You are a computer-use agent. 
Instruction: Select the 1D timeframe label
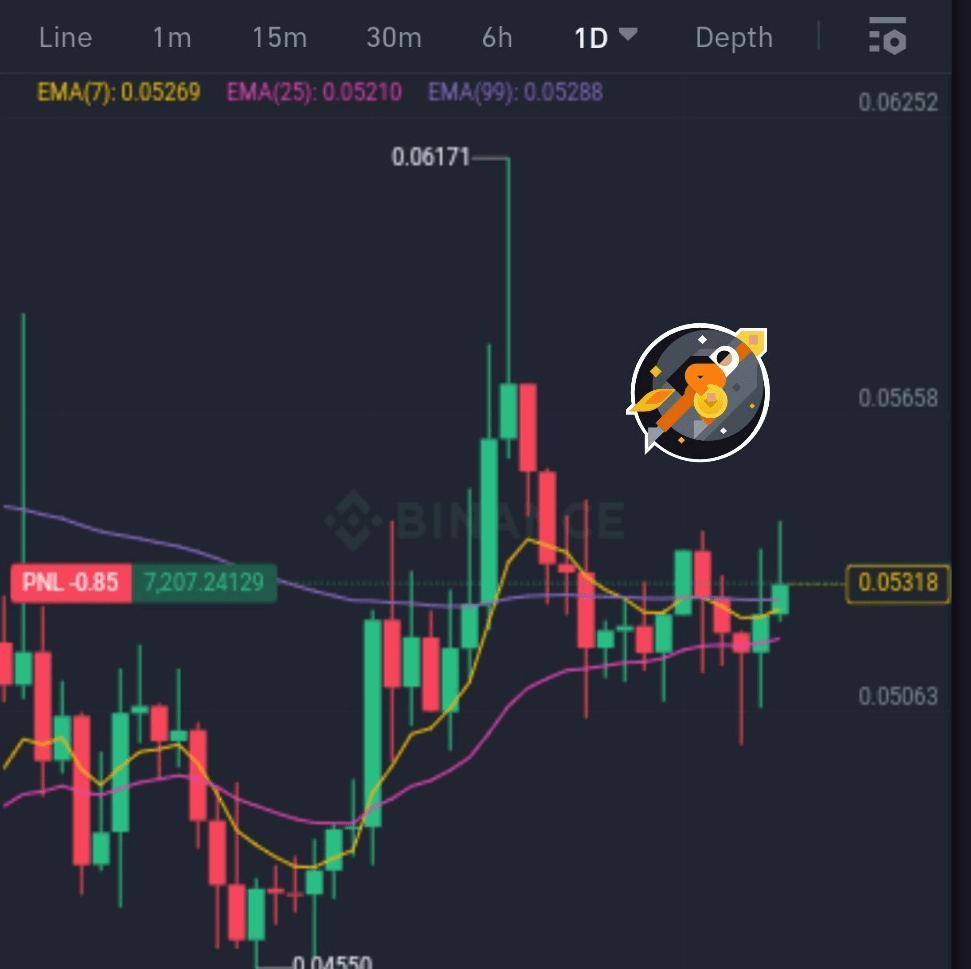tap(591, 38)
